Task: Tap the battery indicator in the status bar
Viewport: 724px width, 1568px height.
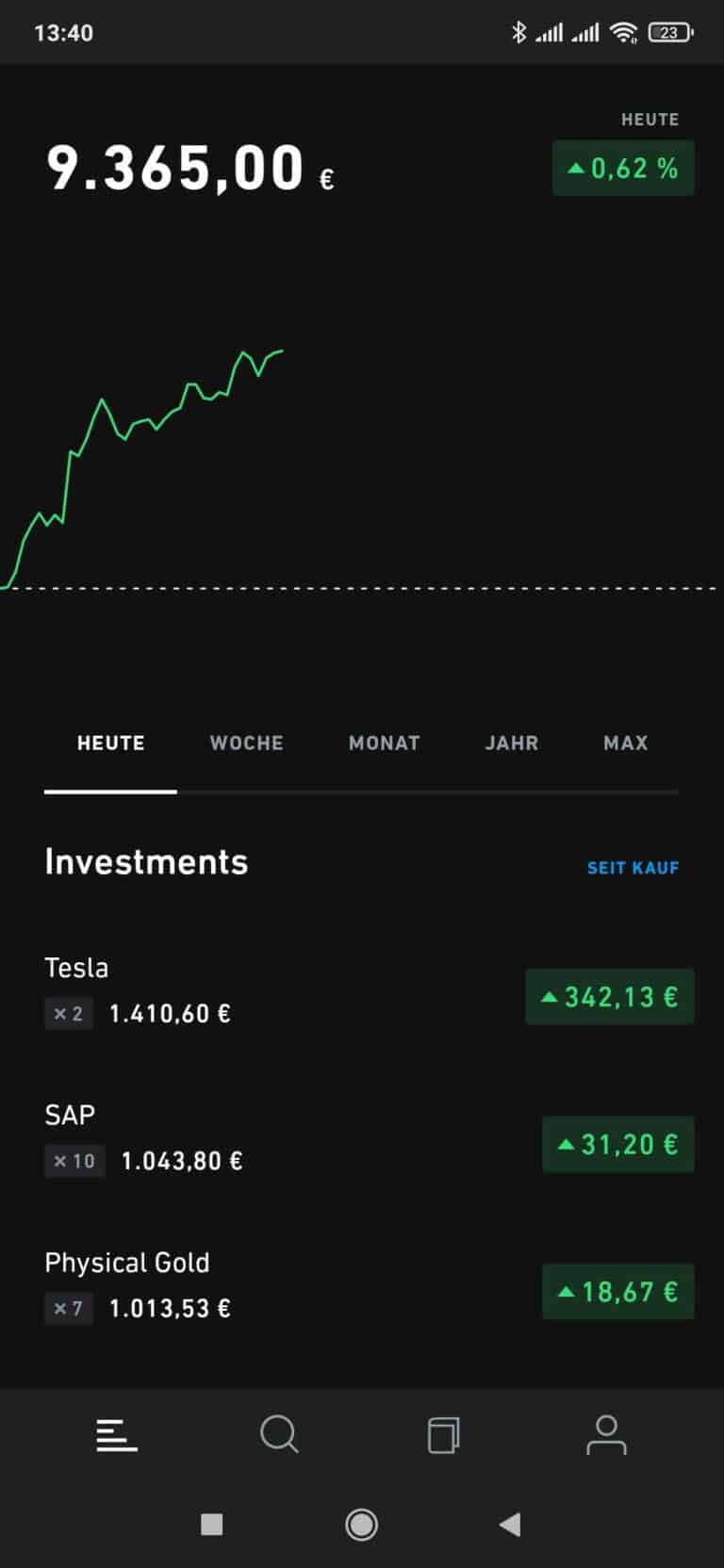Action: (x=670, y=32)
